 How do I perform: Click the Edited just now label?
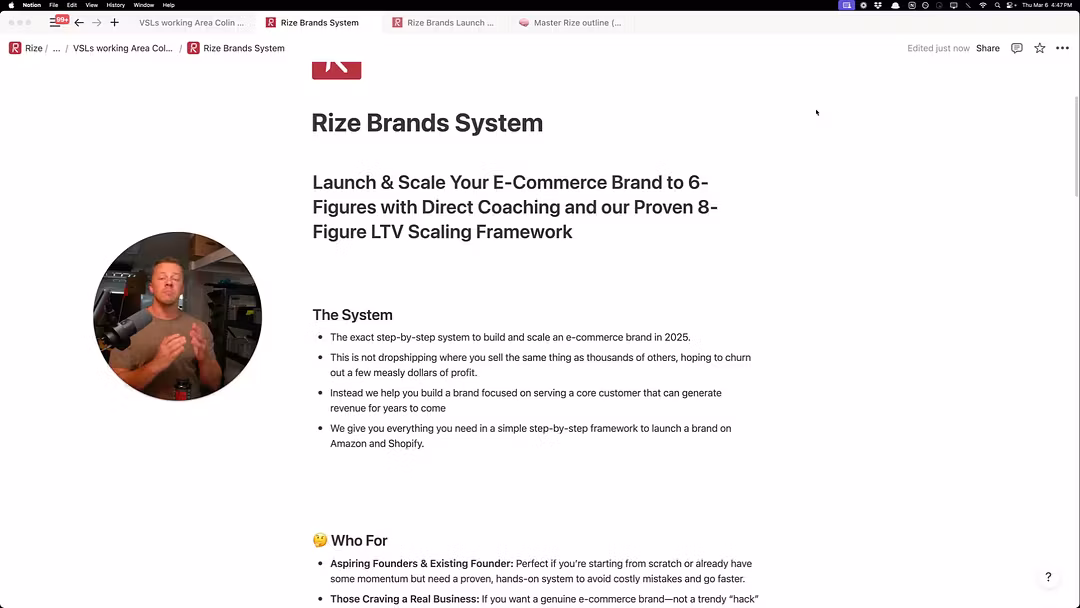pyautogui.click(x=938, y=48)
